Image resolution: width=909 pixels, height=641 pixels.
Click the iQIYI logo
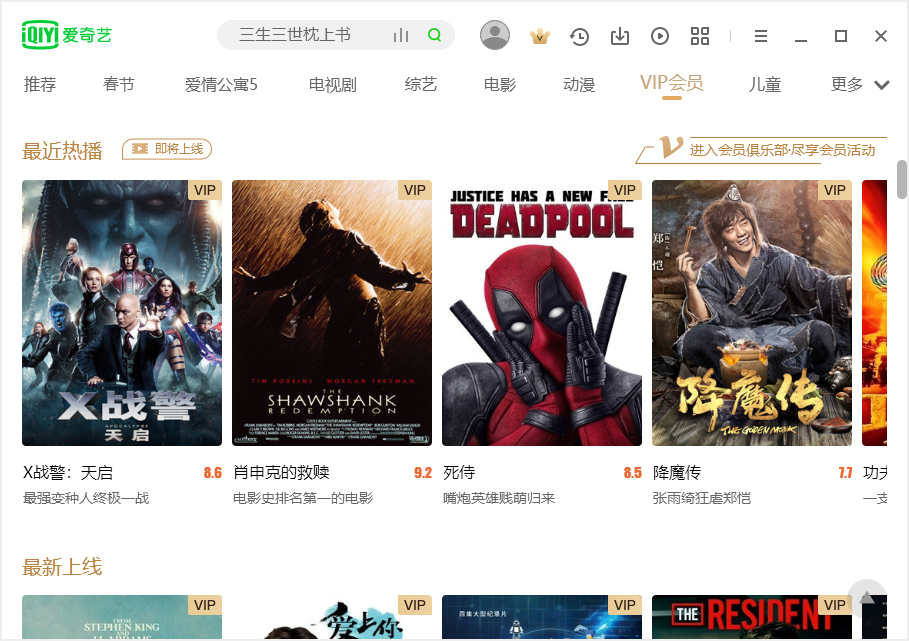pos(66,35)
